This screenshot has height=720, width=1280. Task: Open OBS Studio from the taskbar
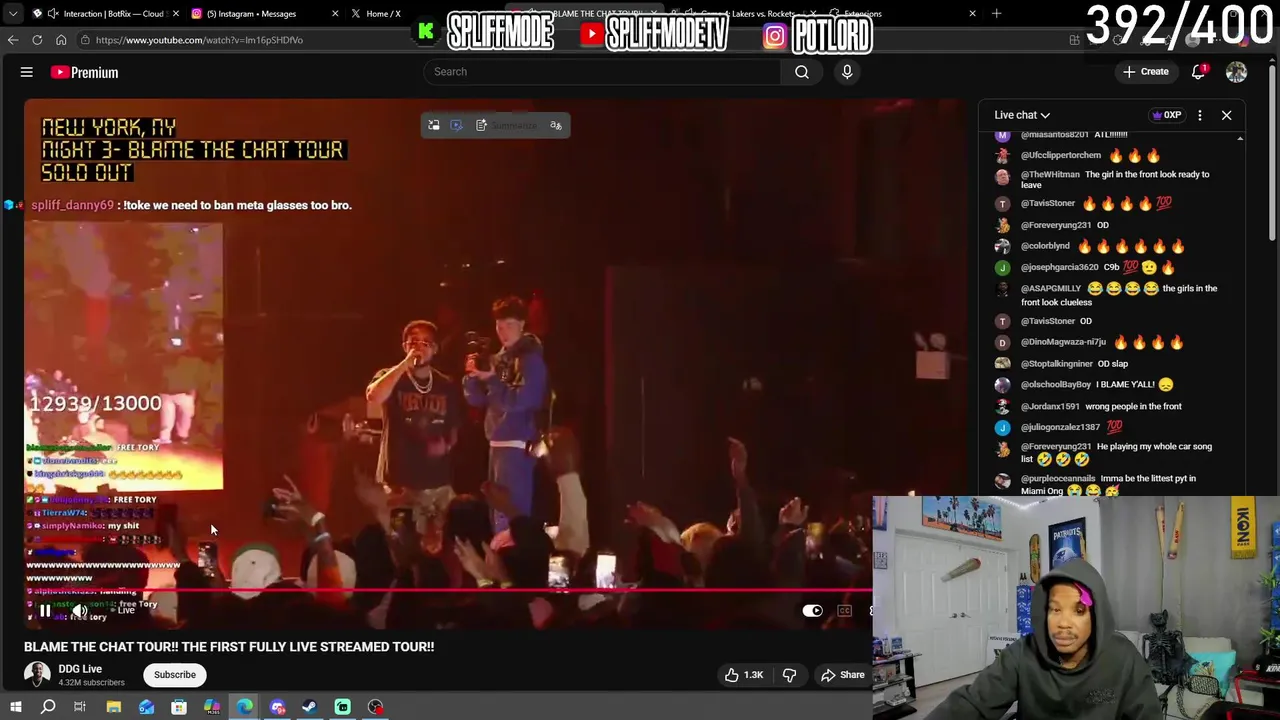pyautogui.click(x=376, y=707)
